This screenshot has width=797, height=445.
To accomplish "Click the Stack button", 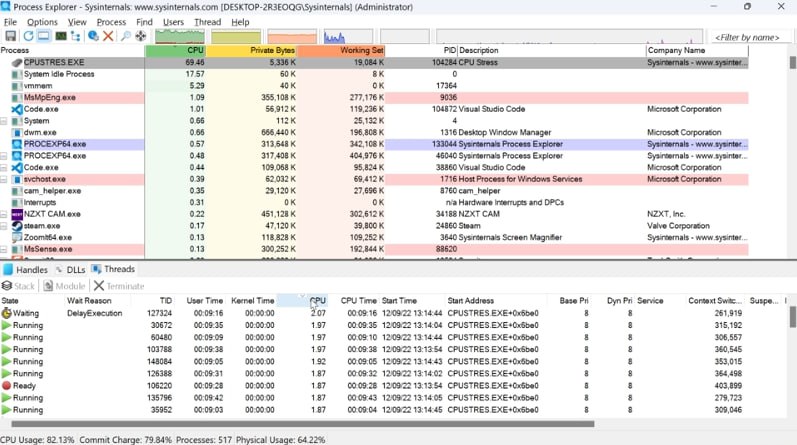I will [19, 286].
